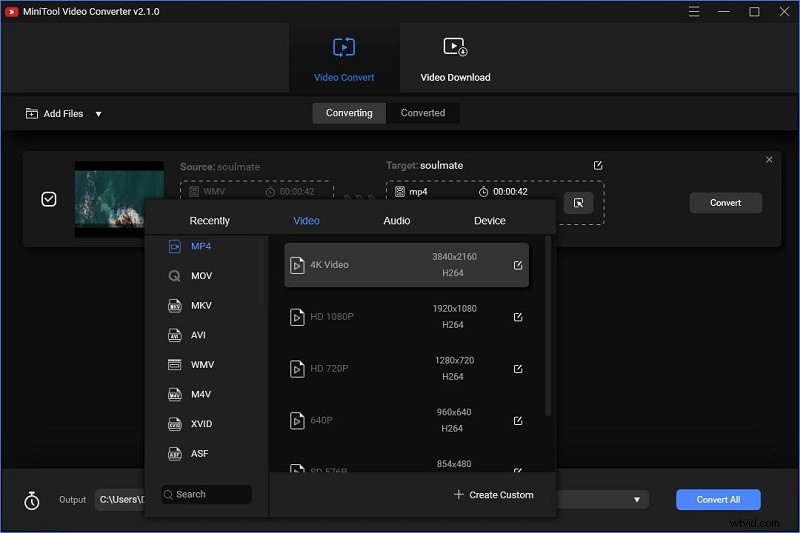Image resolution: width=800 pixels, height=533 pixels.
Task: Expand the Add Files dropdown arrow
Action: coord(98,114)
